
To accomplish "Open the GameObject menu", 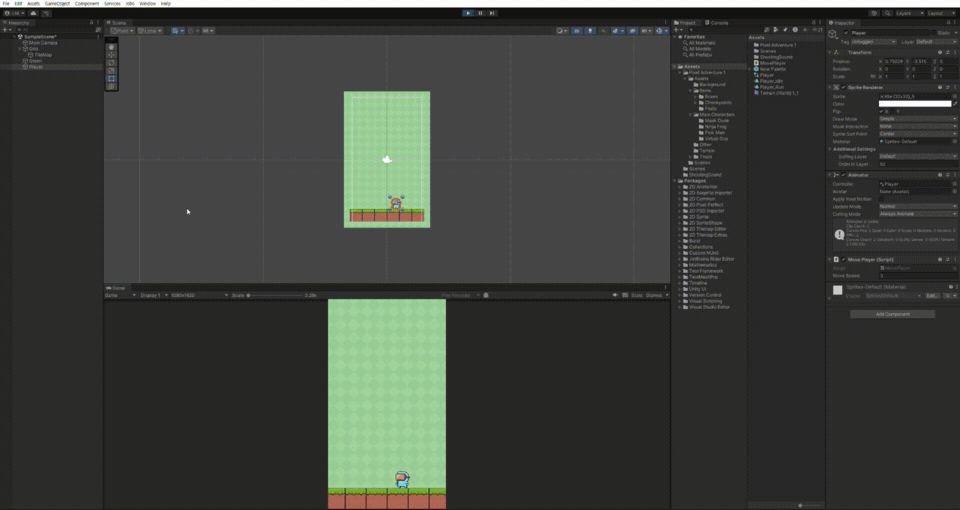I will tap(57, 4).
